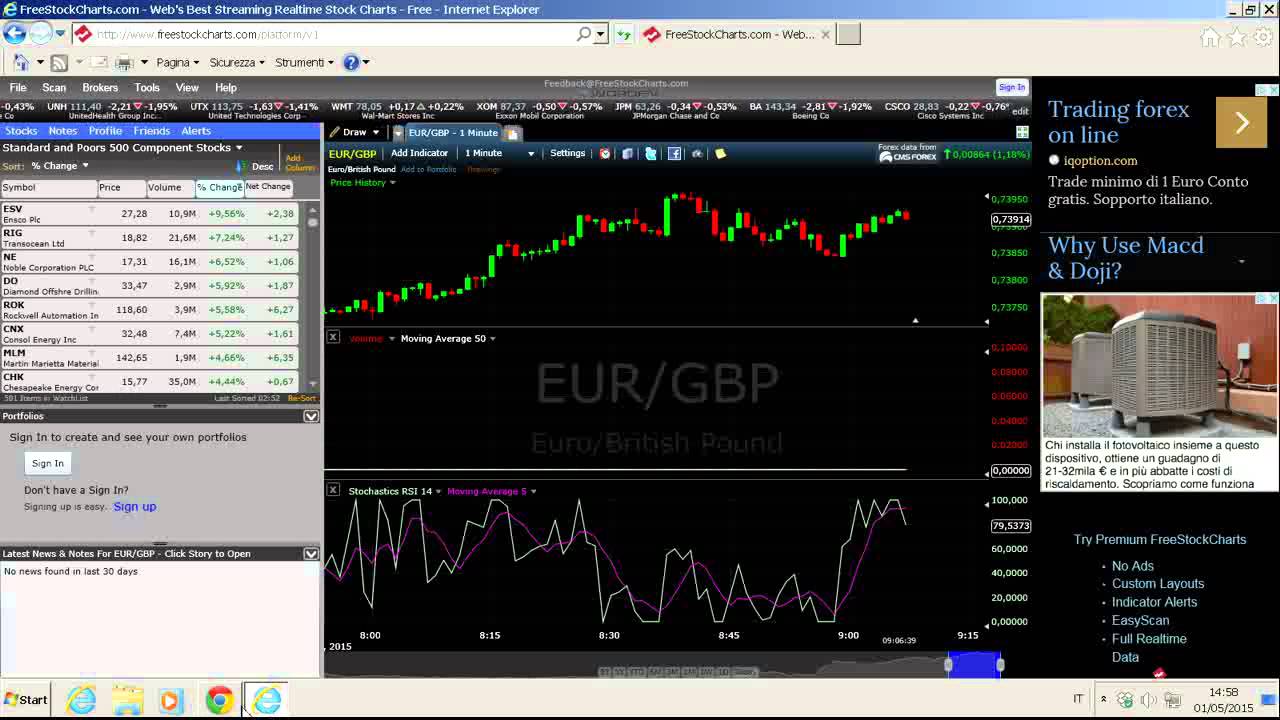Switch to the Alerts tab
Screen dimensions: 1280x720
196,131
